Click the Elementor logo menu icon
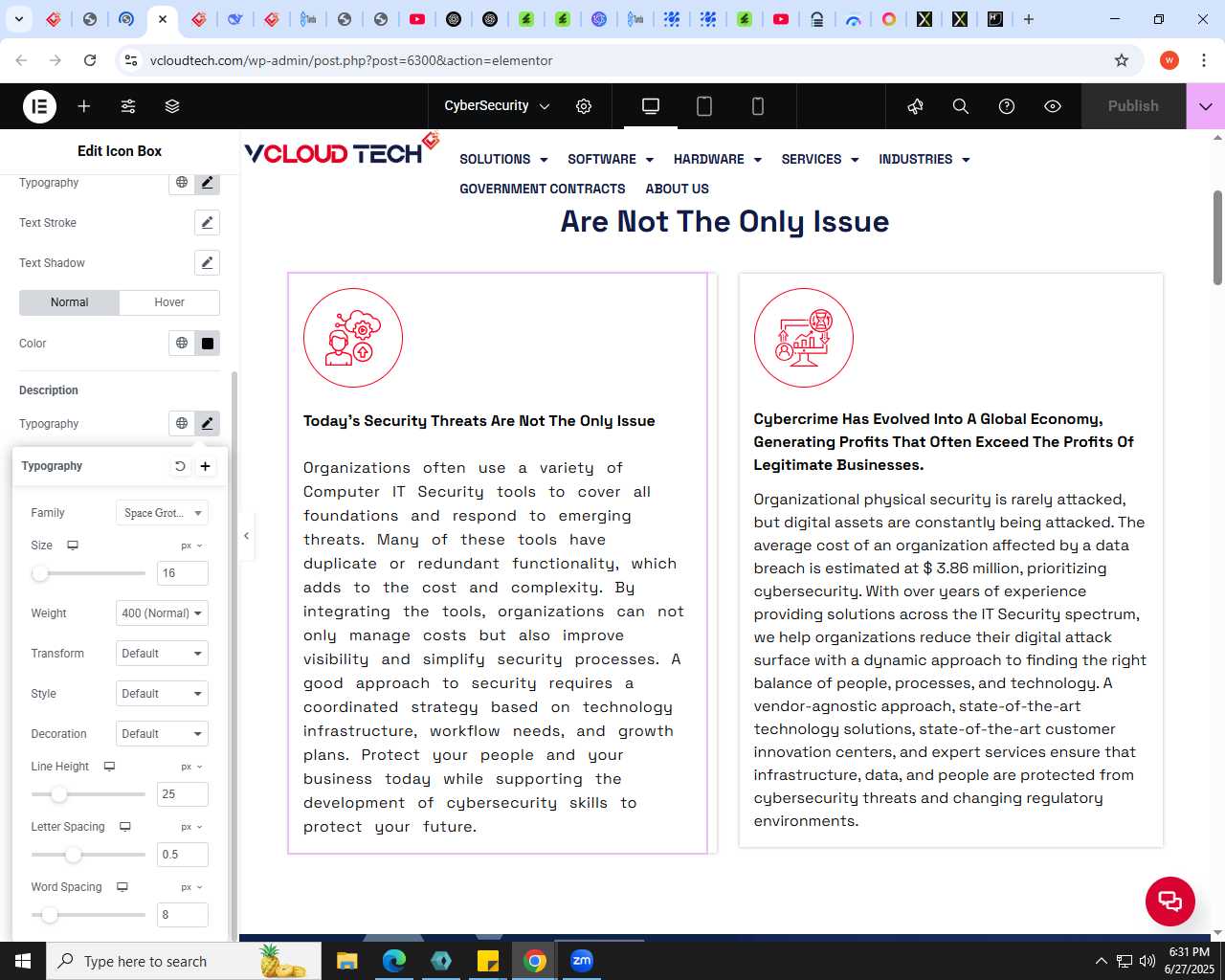 coord(39,106)
